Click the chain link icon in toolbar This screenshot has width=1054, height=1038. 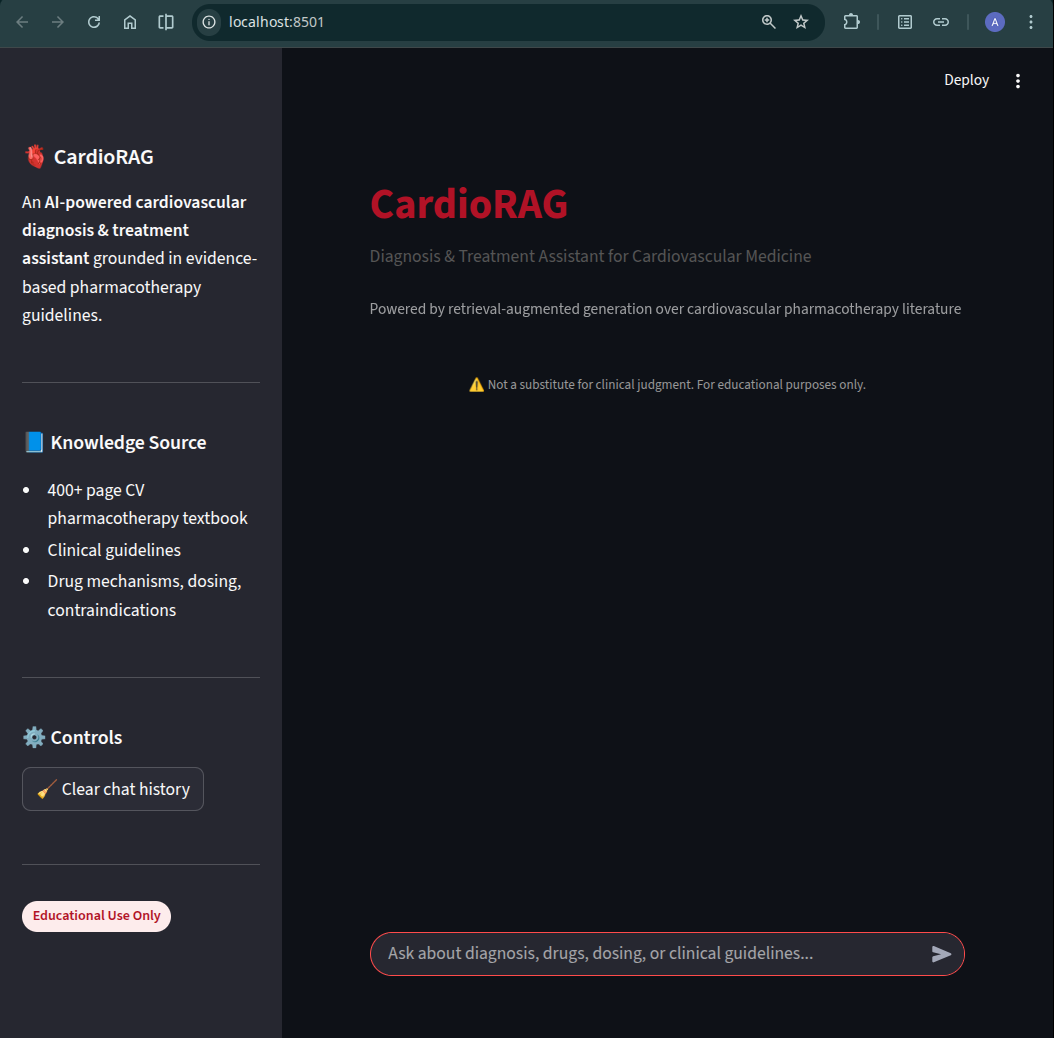click(941, 22)
